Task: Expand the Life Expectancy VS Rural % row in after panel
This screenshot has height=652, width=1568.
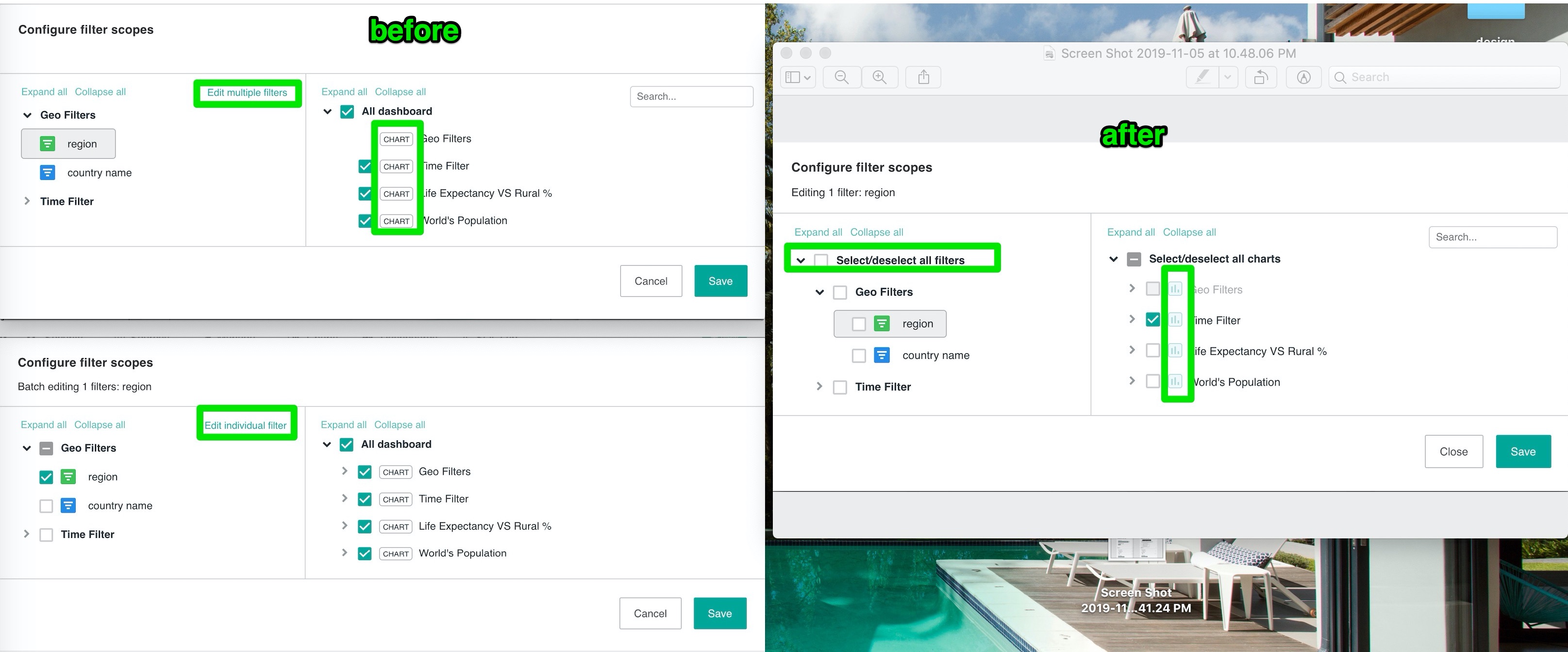Action: 1132,350
